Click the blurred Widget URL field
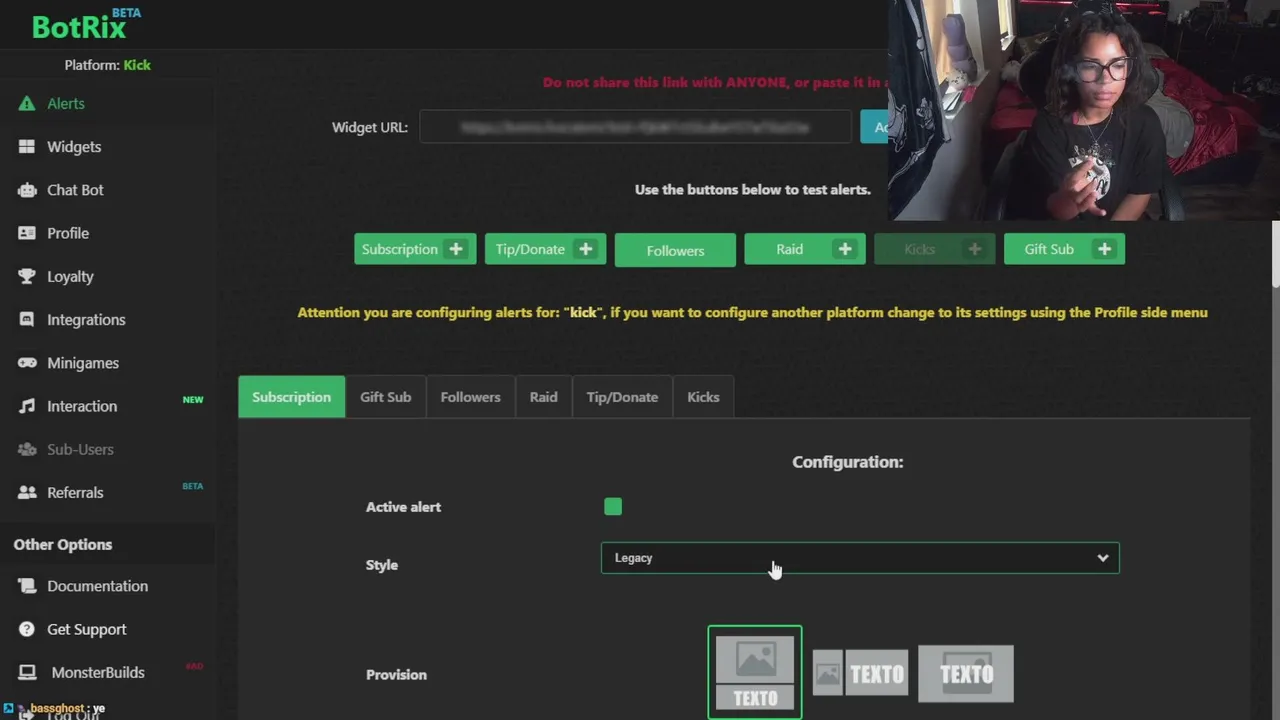This screenshot has height=720, width=1280. click(x=636, y=127)
